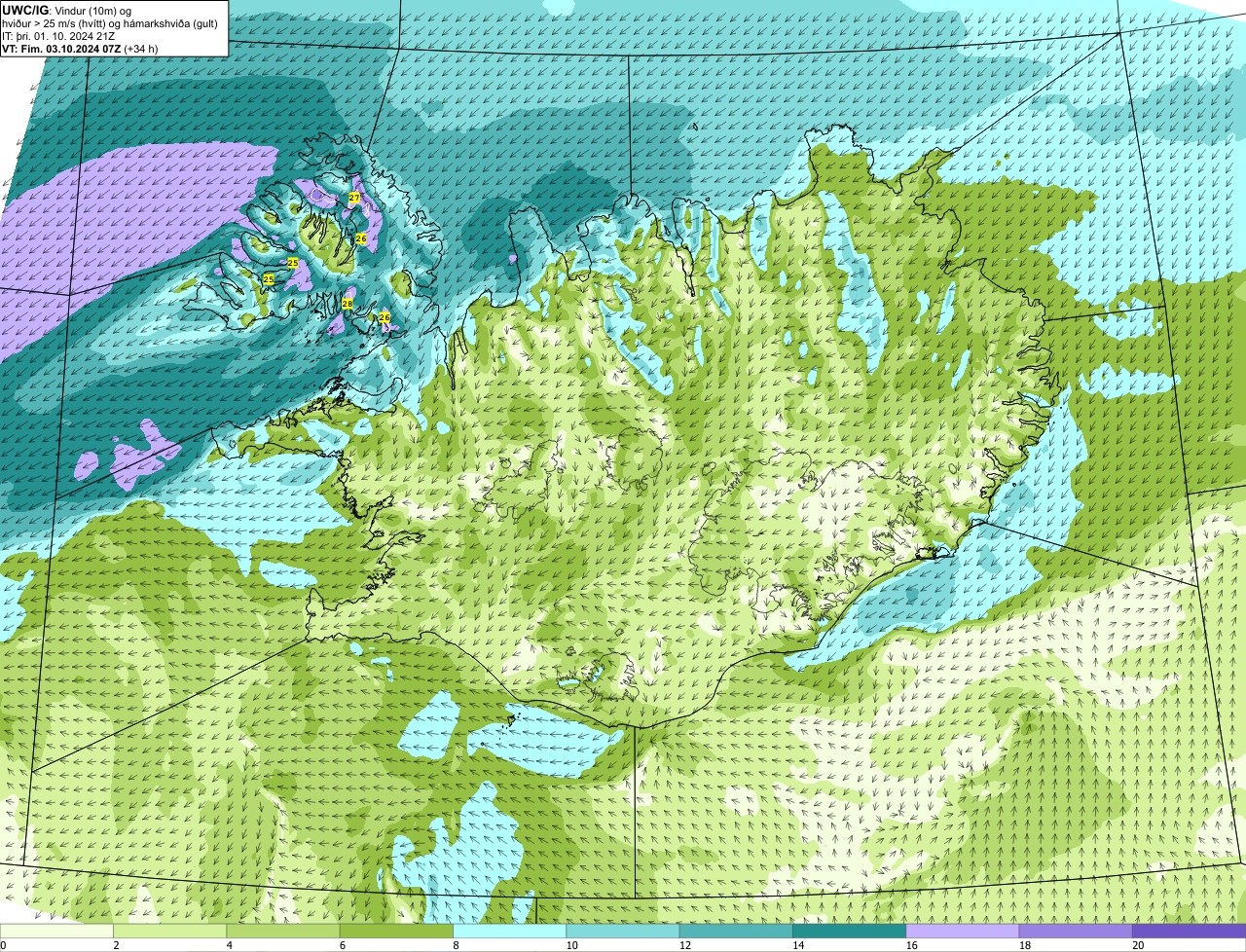This screenshot has height=952, width=1246.
Task: Select the 6–8 m/s olive green legend swatch
Action: pyautogui.click(x=396, y=931)
